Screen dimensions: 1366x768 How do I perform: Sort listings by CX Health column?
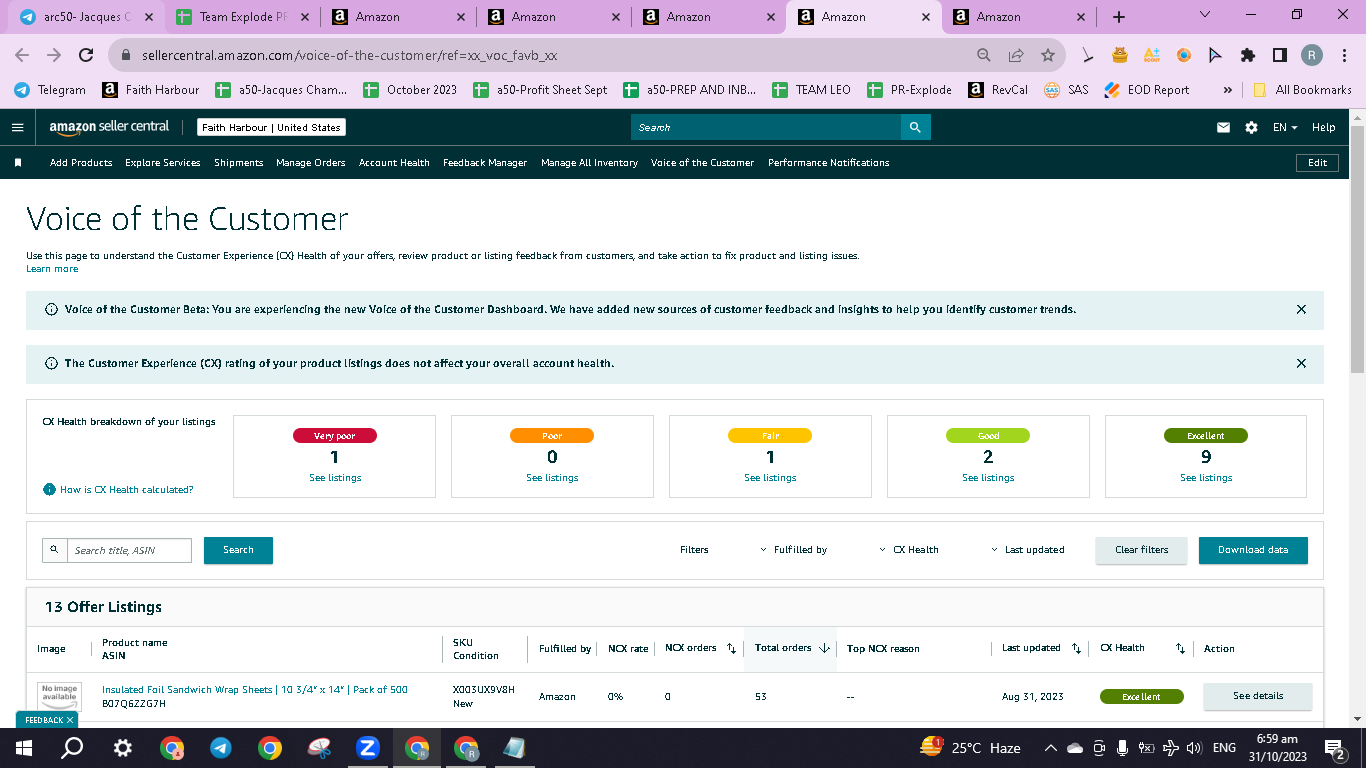pos(1180,648)
